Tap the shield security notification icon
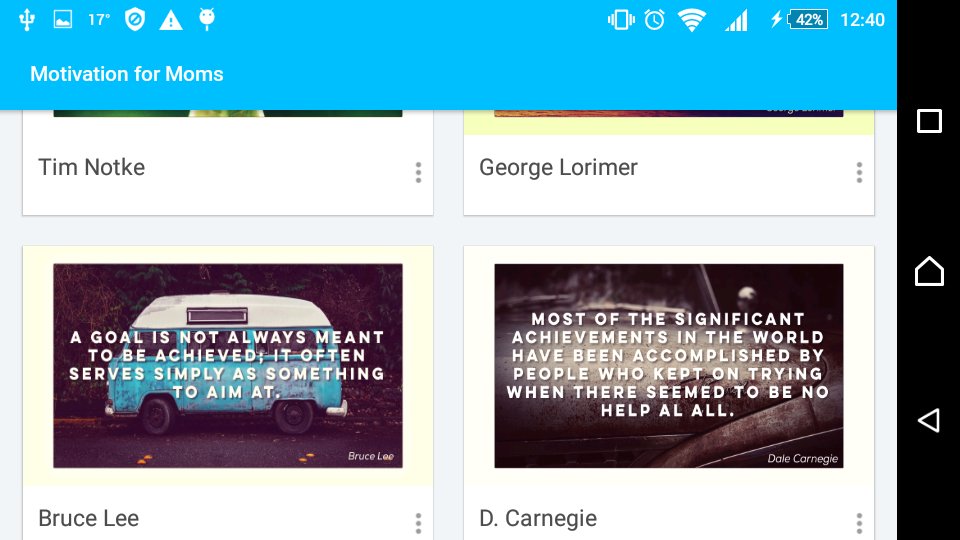 click(x=135, y=20)
